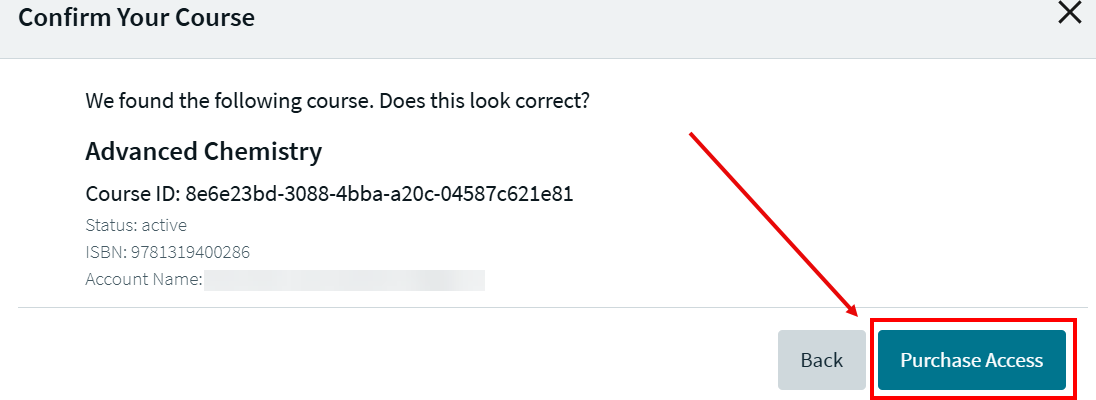Click the Confirm Your Course heading

click(137, 17)
